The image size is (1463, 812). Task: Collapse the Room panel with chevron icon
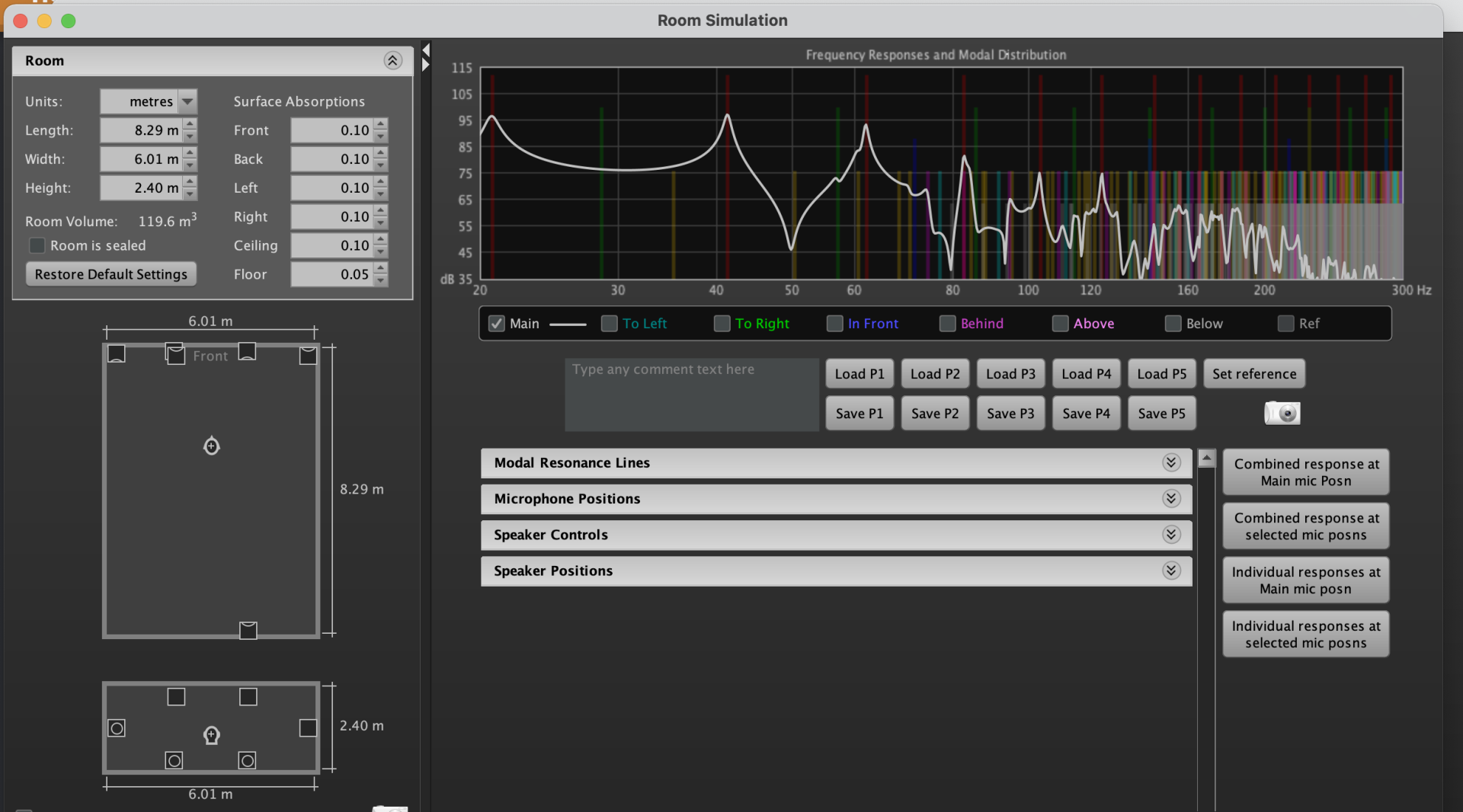392,61
